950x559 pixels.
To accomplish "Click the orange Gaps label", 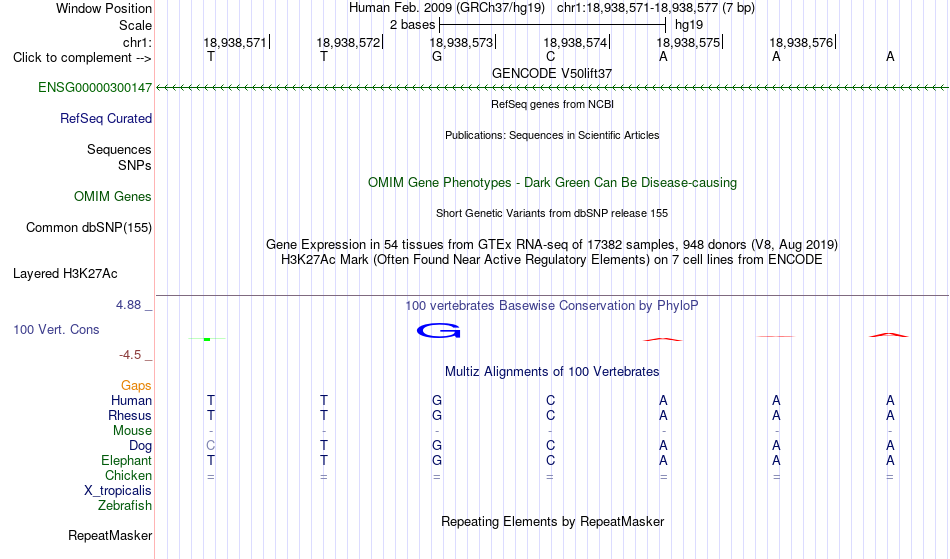I will point(136,386).
